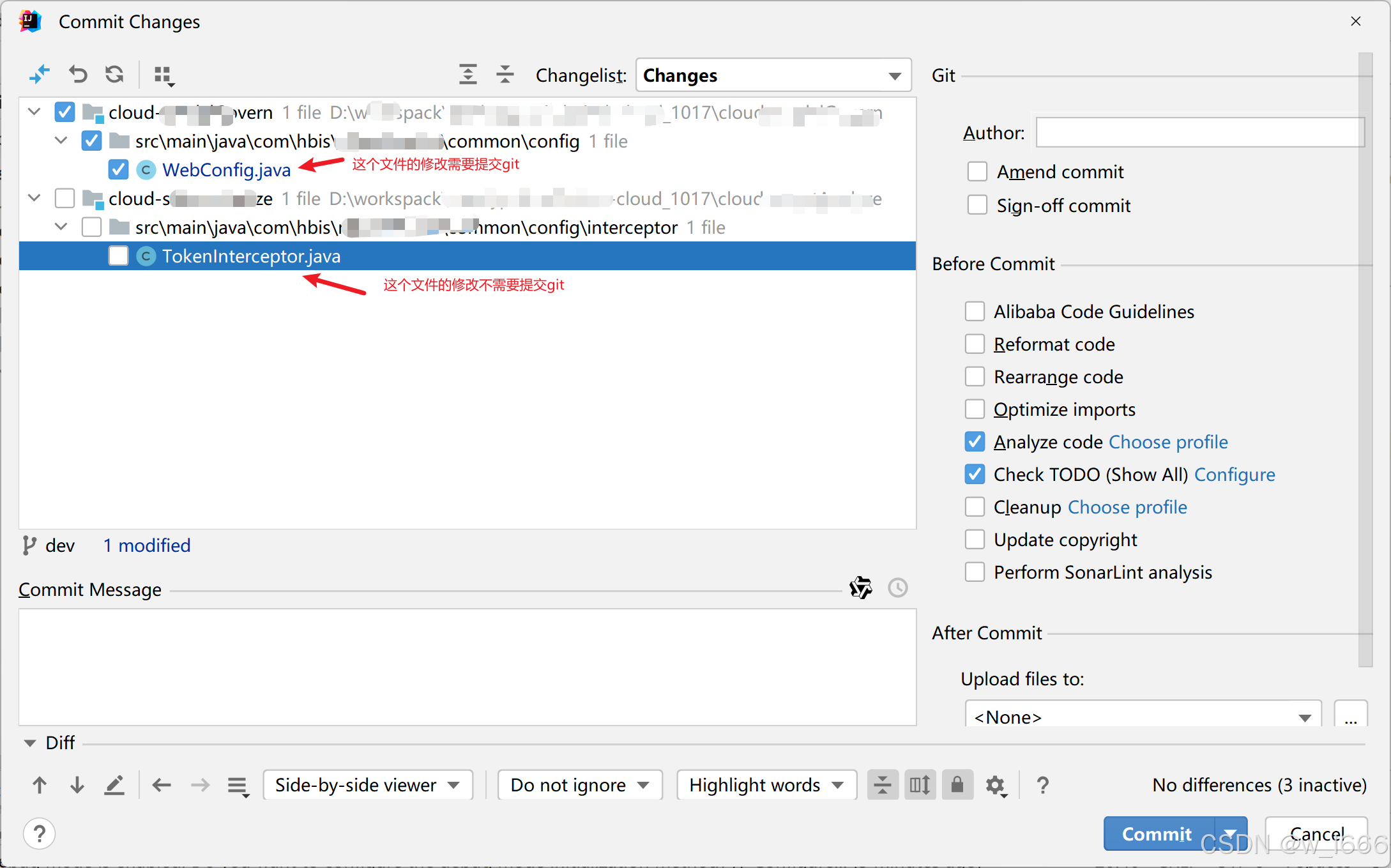Toggle the scroll-lock padlock icon in Diff toolbar
The height and width of the screenshot is (868, 1391).
pos(957,785)
